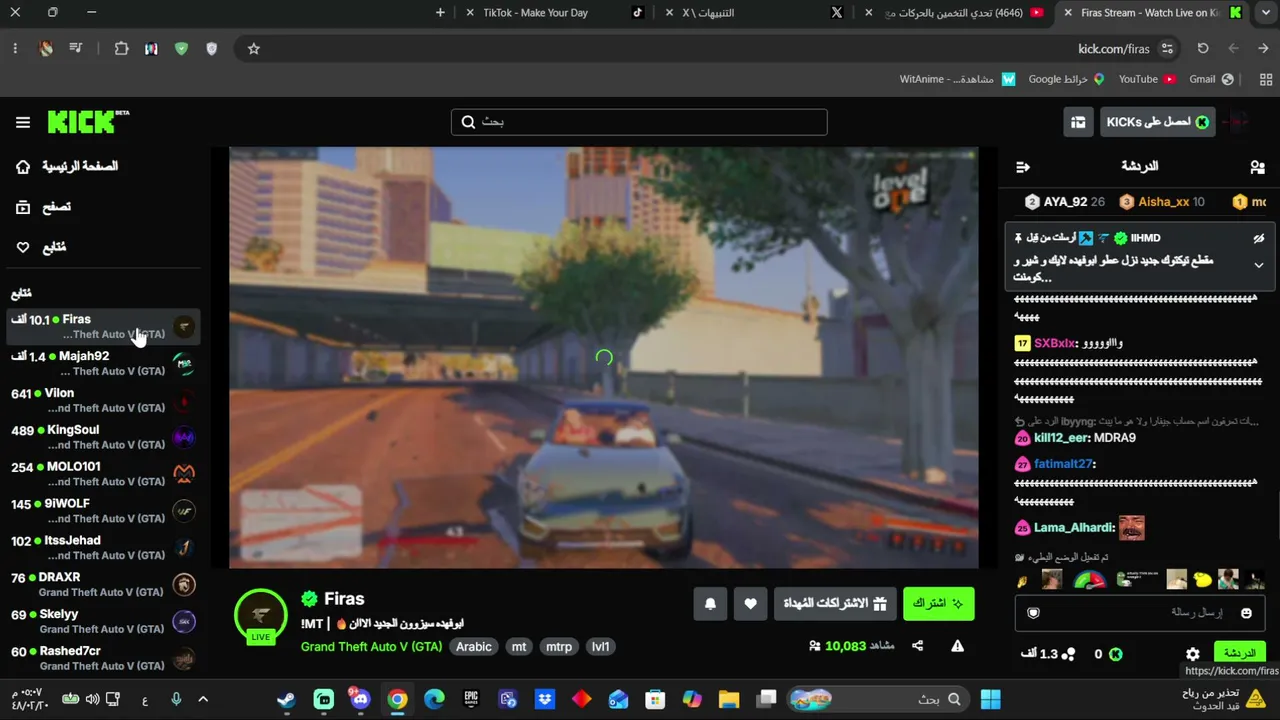Open the Chrome extensions puzzle icon

point(121,48)
